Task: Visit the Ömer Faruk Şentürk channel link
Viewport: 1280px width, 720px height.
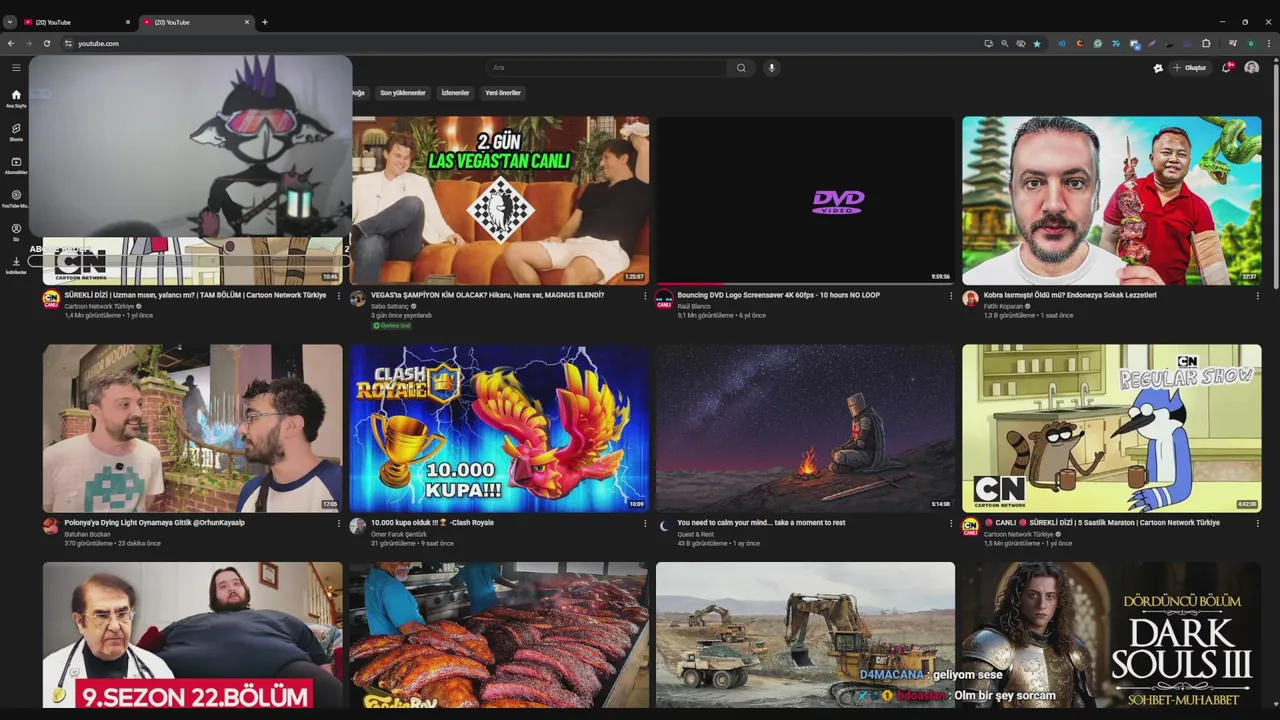Action: coord(399,534)
